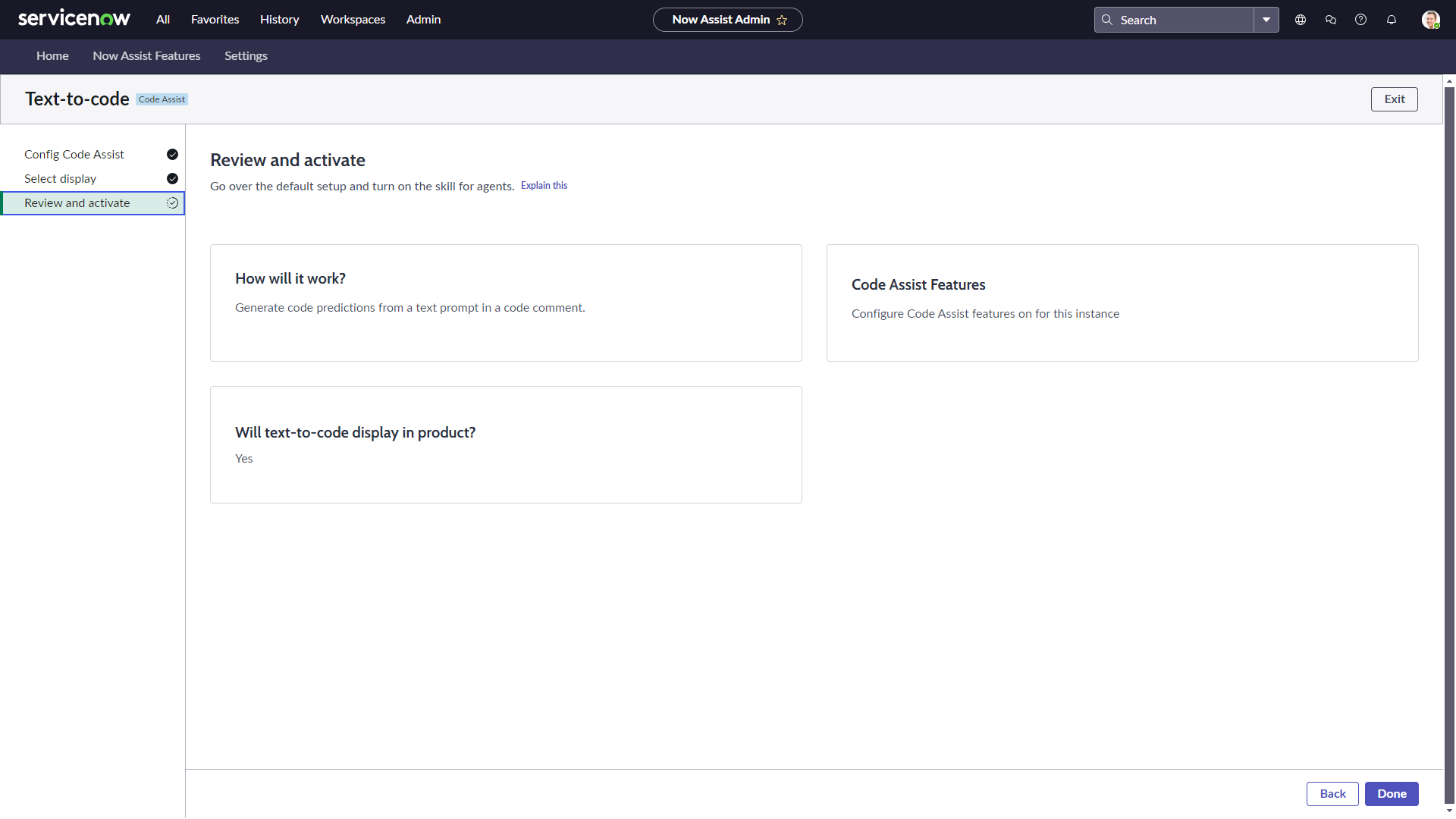Click the ServiceNow logo

click(74, 19)
